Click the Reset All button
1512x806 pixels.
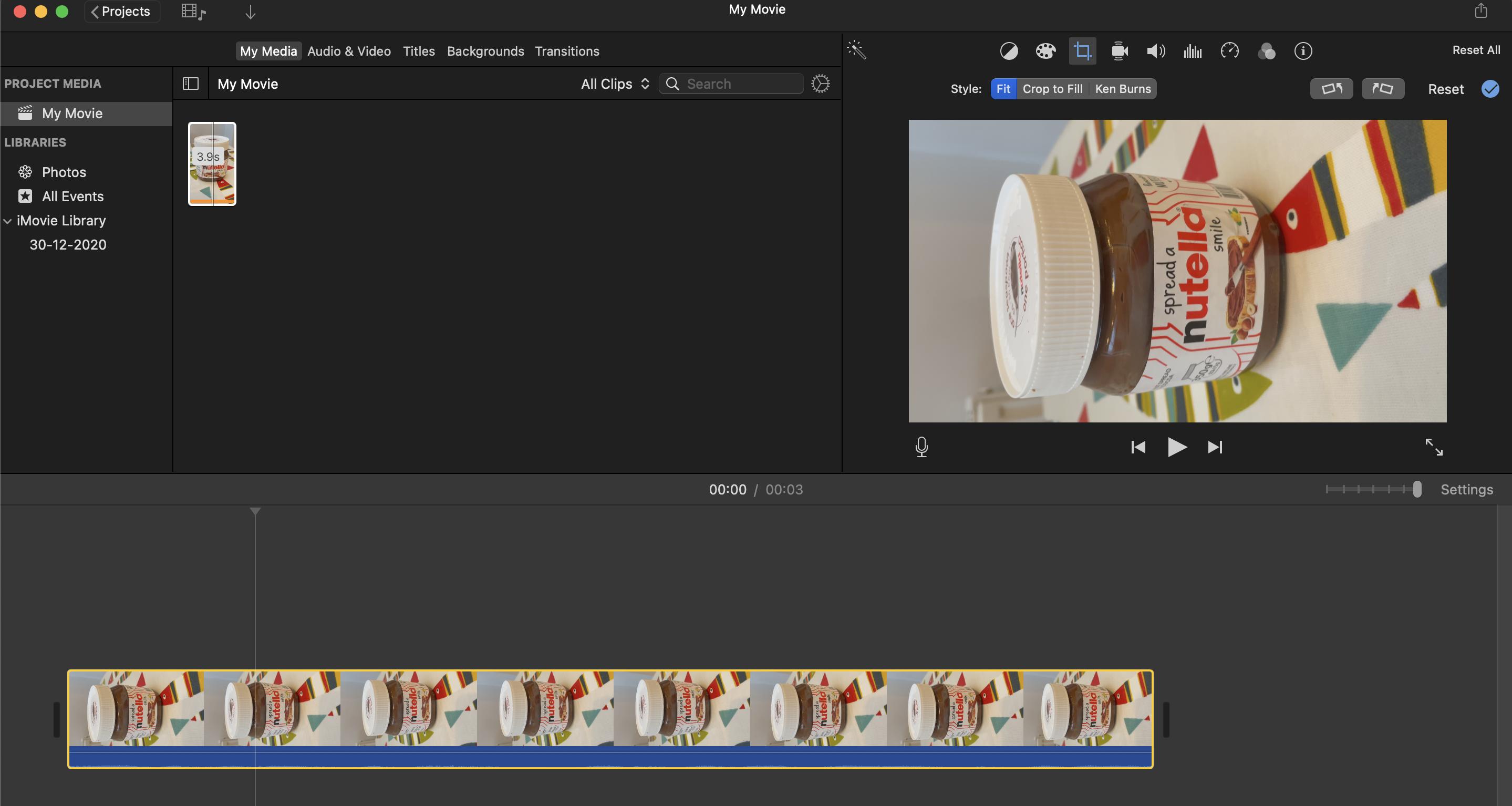(x=1476, y=50)
